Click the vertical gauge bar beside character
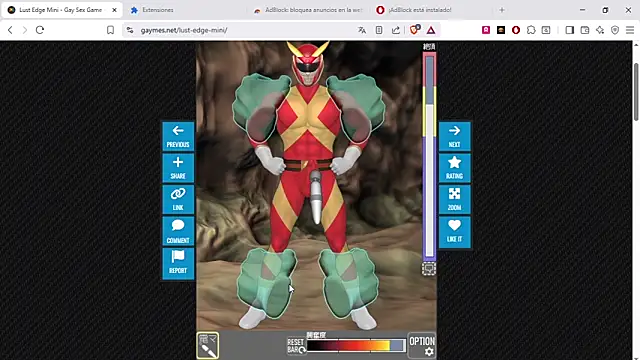This screenshot has width=640, height=360. point(429,156)
